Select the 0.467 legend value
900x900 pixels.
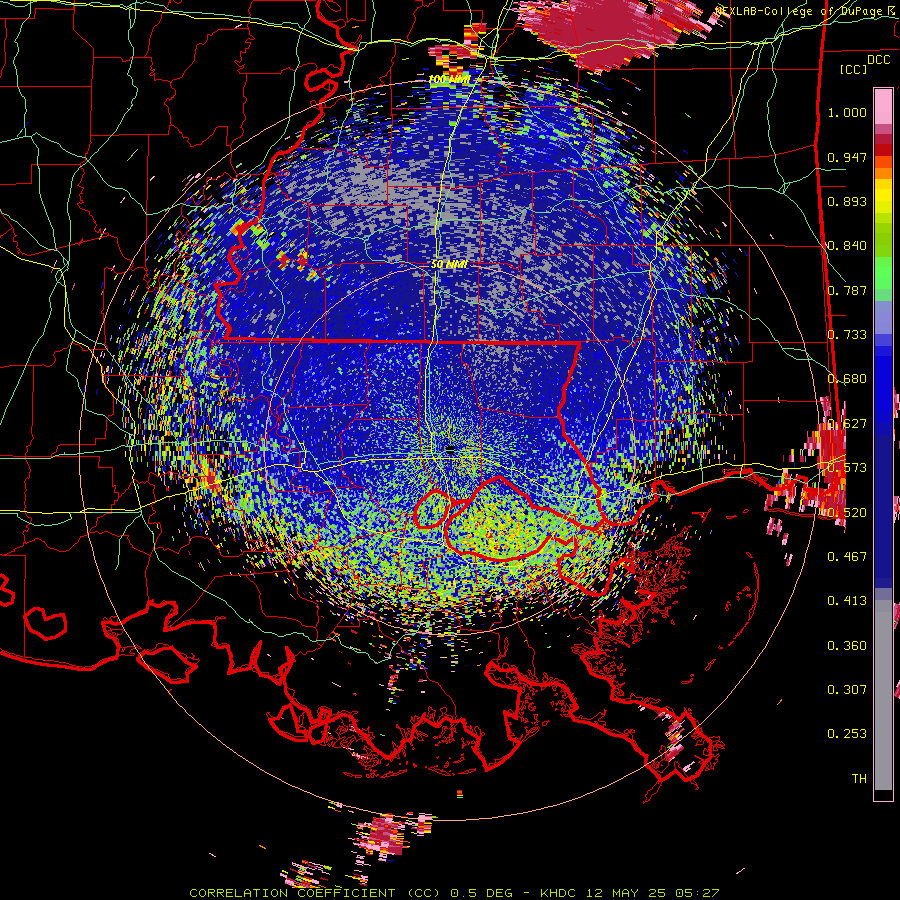click(847, 556)
